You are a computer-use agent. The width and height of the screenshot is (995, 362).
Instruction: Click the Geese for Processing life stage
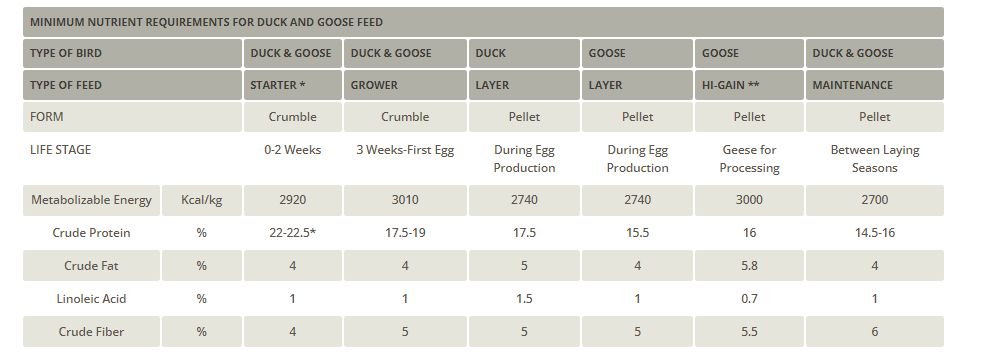click(x=749, y=159)
